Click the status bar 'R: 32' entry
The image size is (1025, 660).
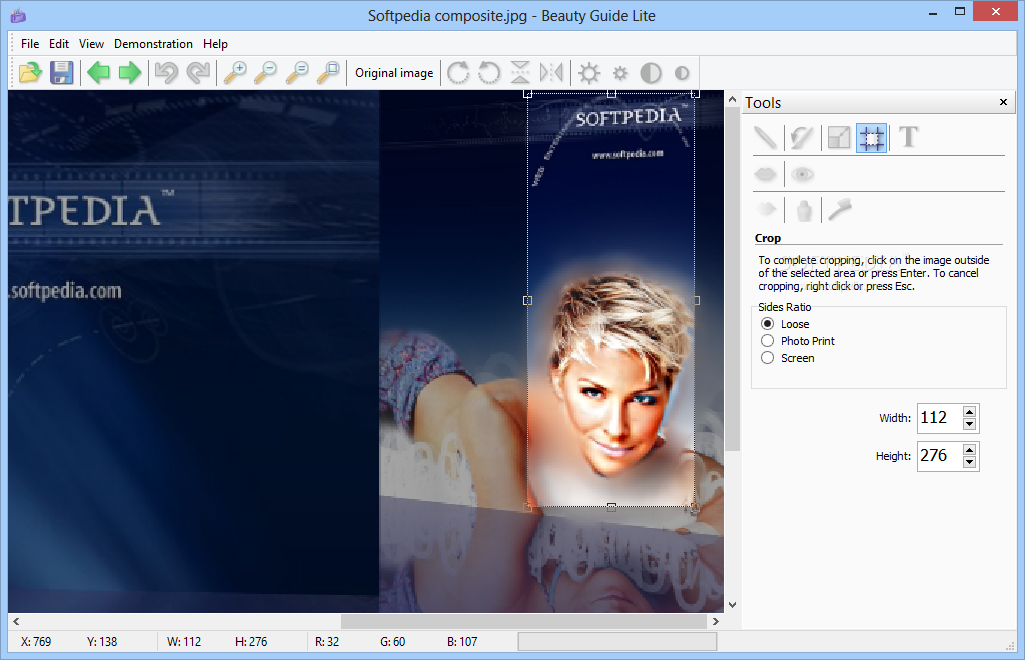[x=327, y=642]
